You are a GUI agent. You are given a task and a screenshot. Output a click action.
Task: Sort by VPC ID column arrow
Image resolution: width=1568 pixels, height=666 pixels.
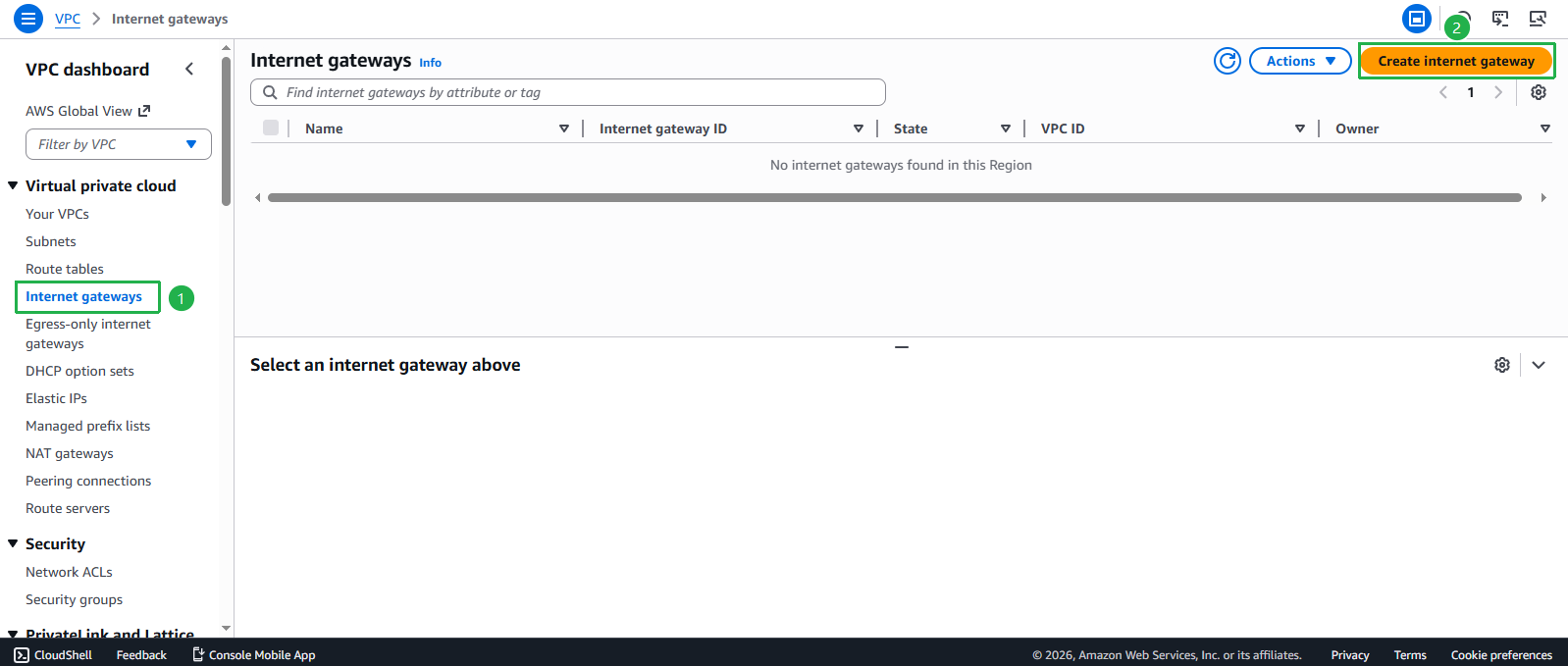click(1300, 128)
